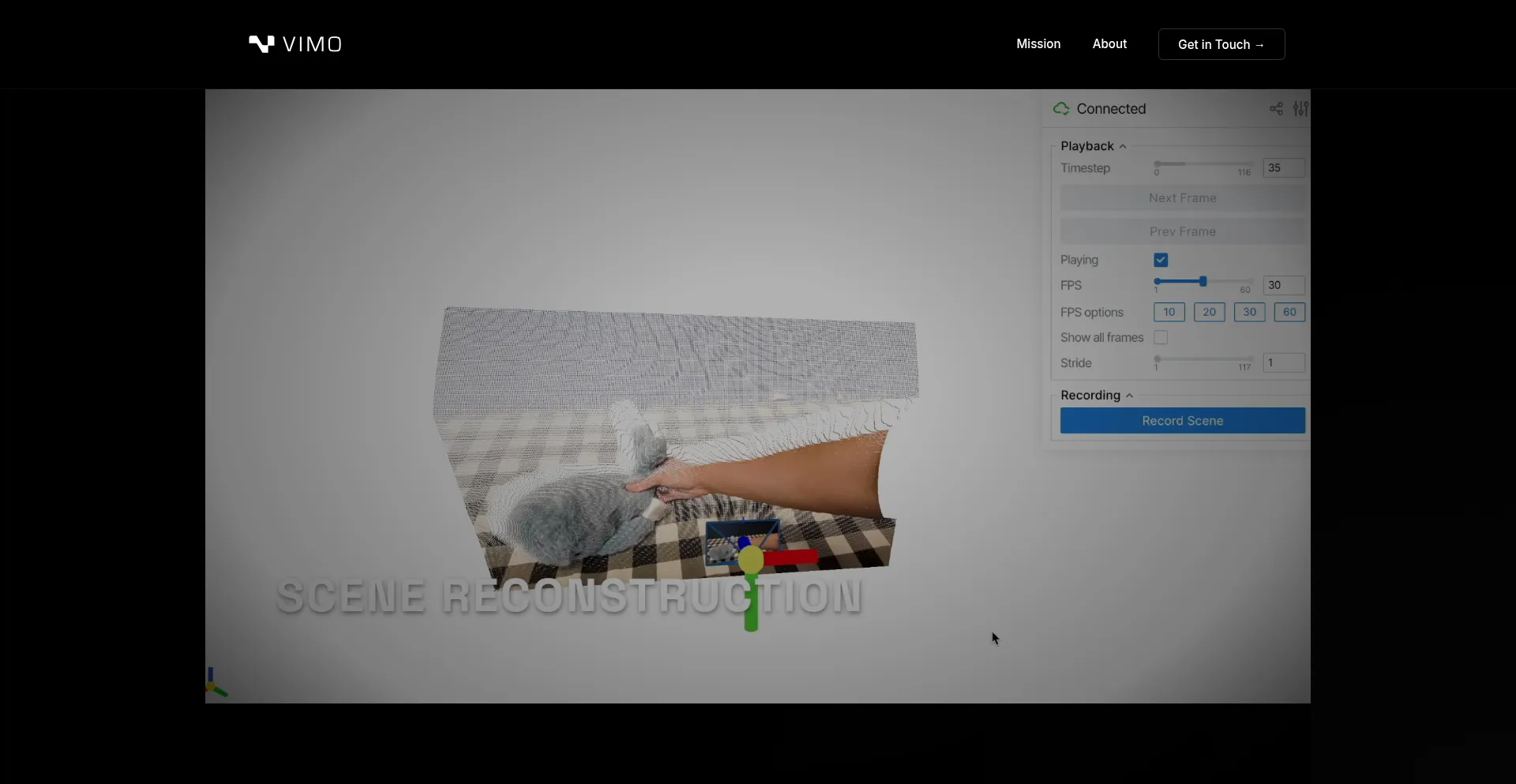Click the world axes indicator in corner
The height and width of the screenshot is (784, 1516).
tap(214, 685)
